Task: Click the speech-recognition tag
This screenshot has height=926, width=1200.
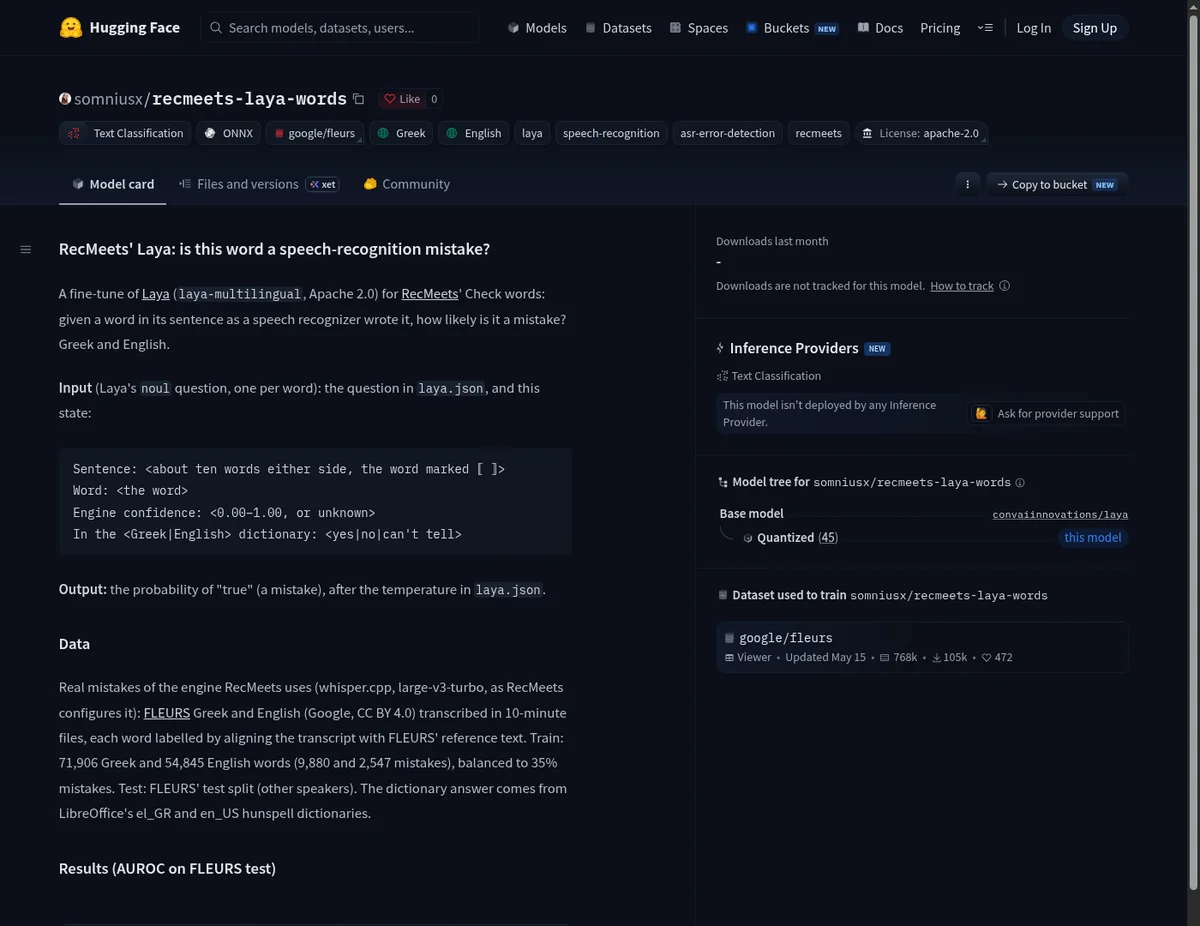Action: click(x=611, y=133)
